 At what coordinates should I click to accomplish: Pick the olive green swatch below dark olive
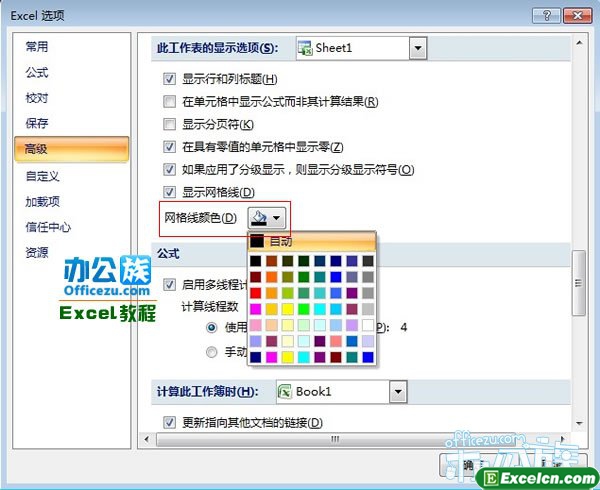pos(288,277)
